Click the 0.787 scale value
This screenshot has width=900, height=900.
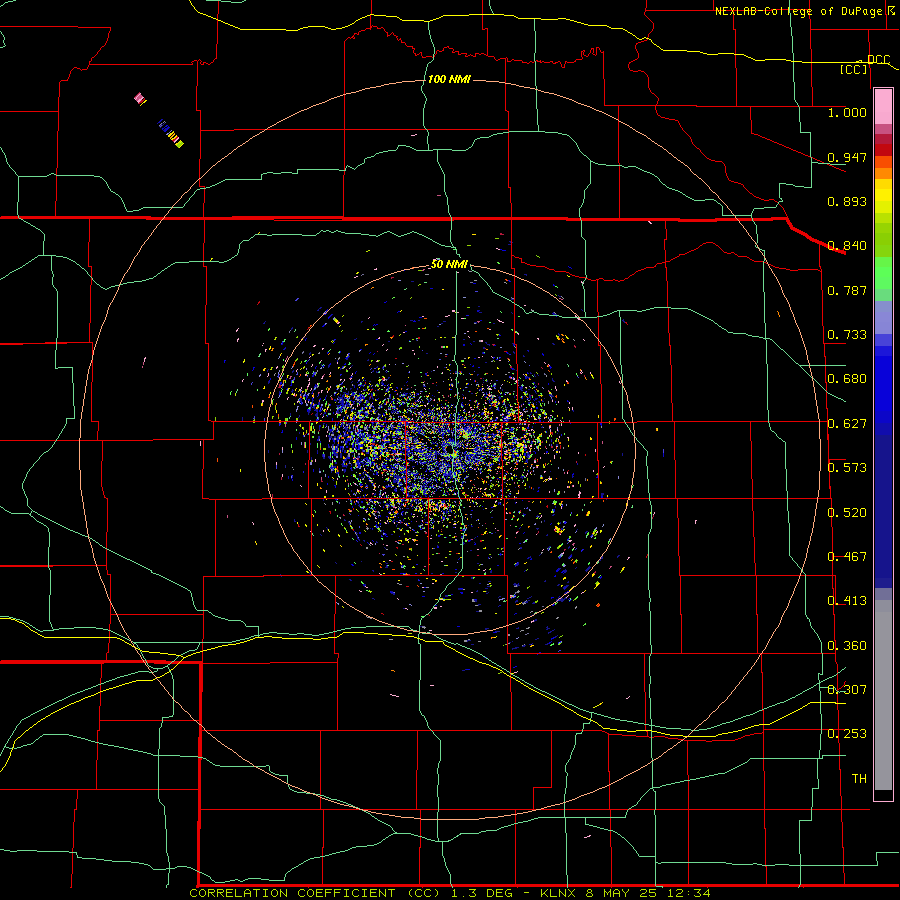847,290
